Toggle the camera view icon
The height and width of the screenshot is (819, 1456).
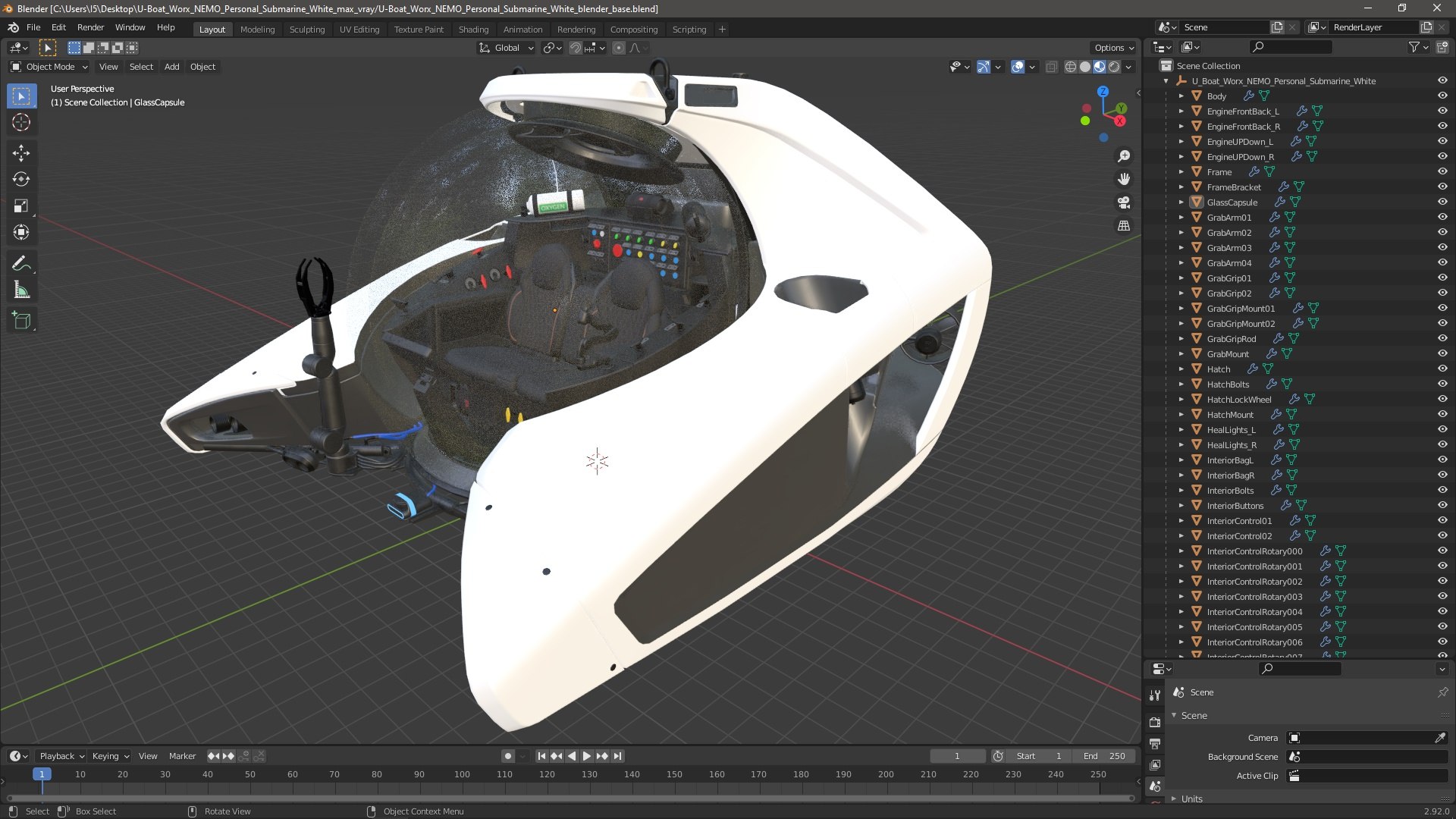(1124, 202)
